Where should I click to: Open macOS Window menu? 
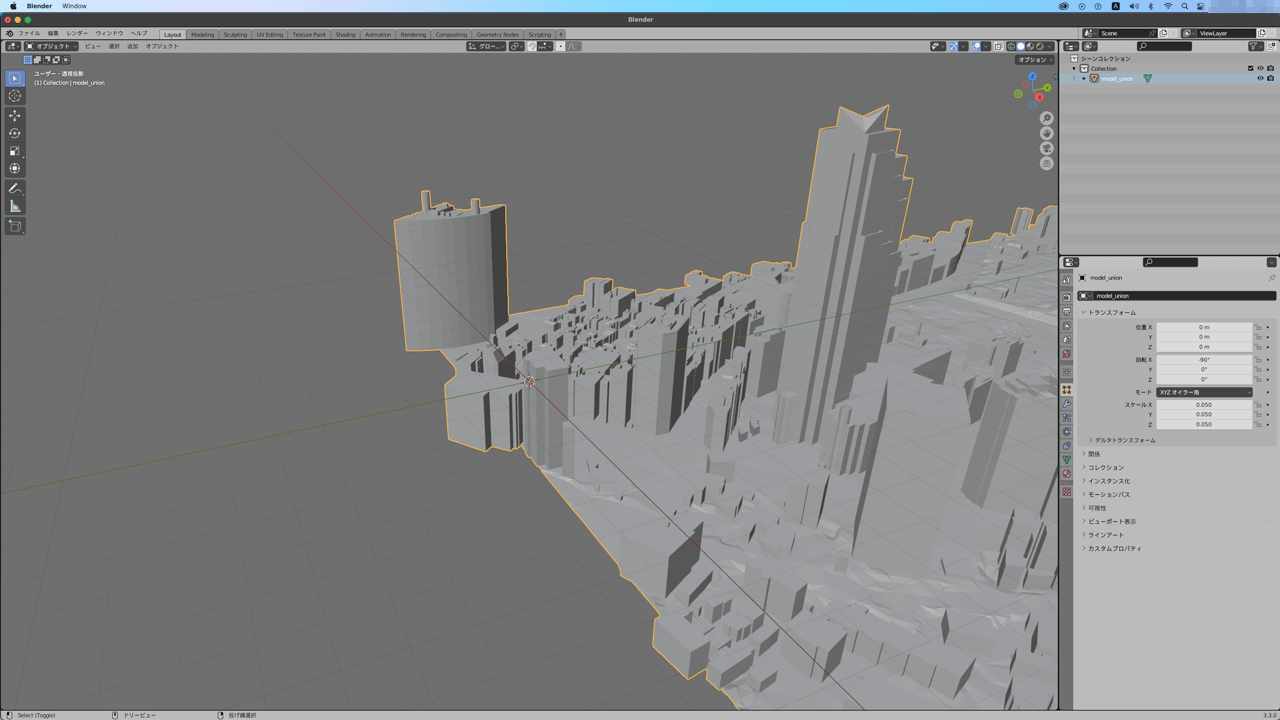74,6
